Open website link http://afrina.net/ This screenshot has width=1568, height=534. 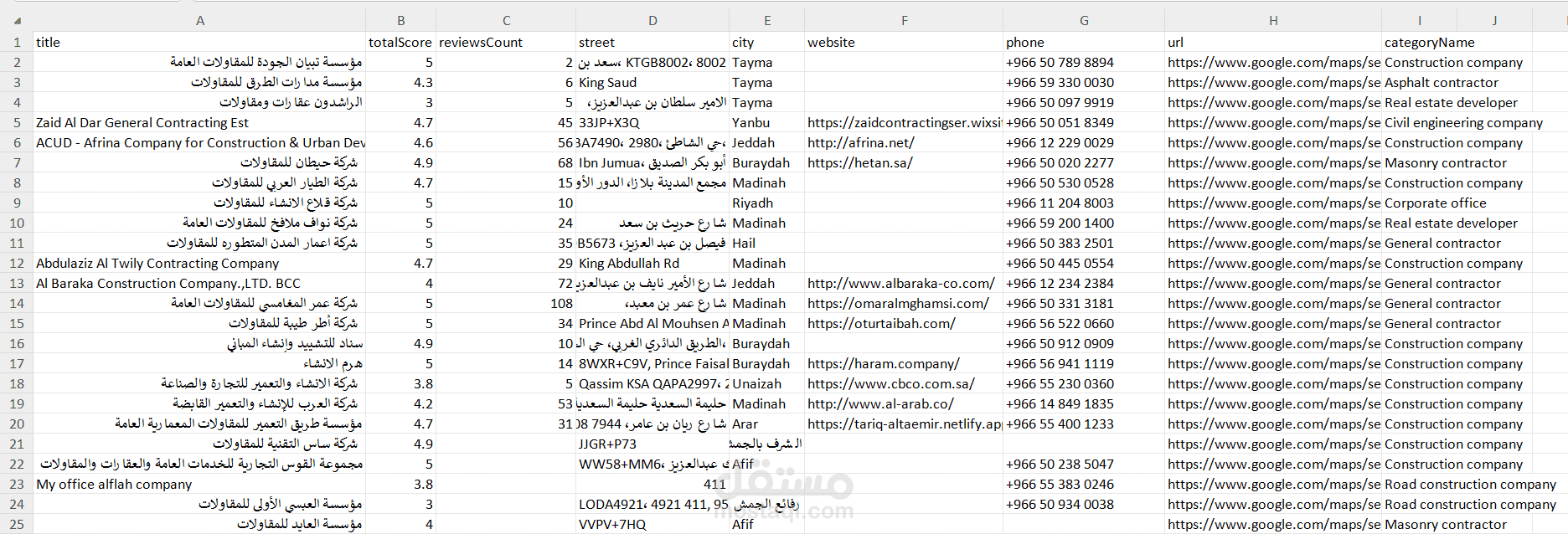[x=861, y=143]
